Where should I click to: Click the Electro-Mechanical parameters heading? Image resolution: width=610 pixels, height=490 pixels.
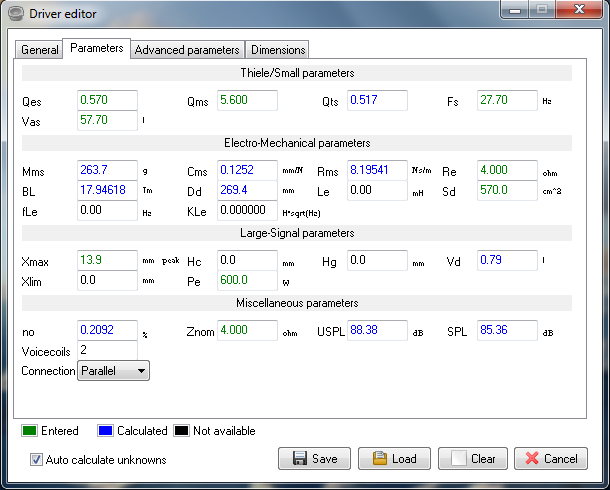click(x=297, y=143)
